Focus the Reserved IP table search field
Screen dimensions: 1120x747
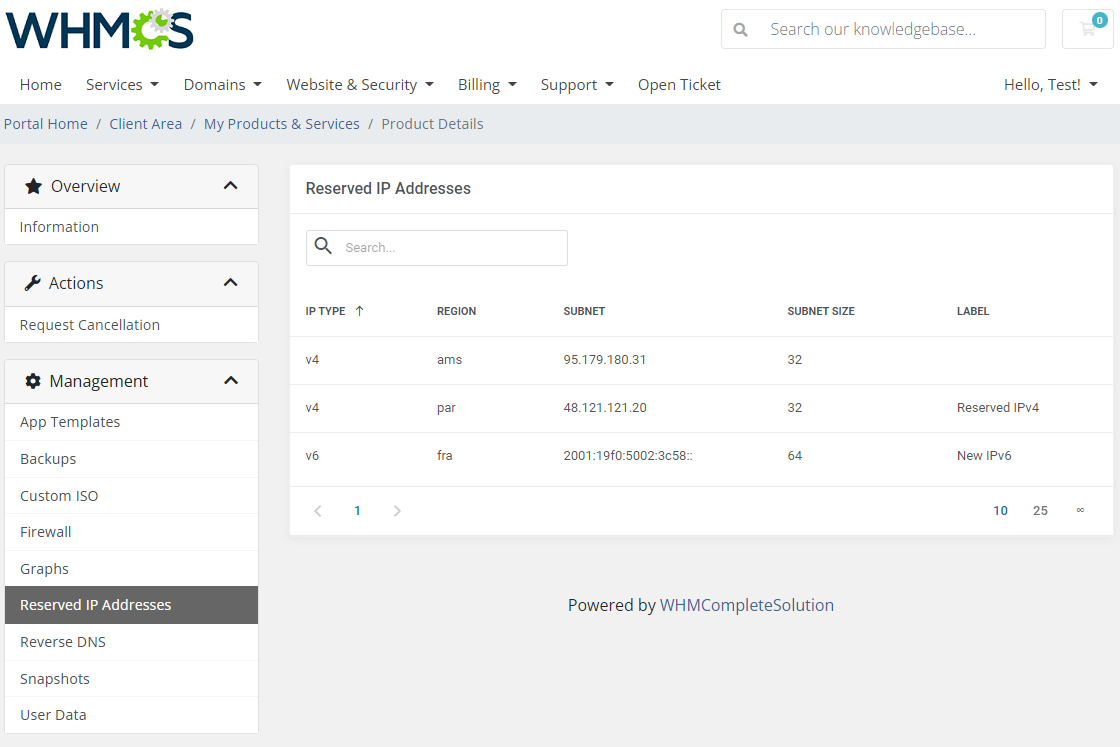coord(437,248)
